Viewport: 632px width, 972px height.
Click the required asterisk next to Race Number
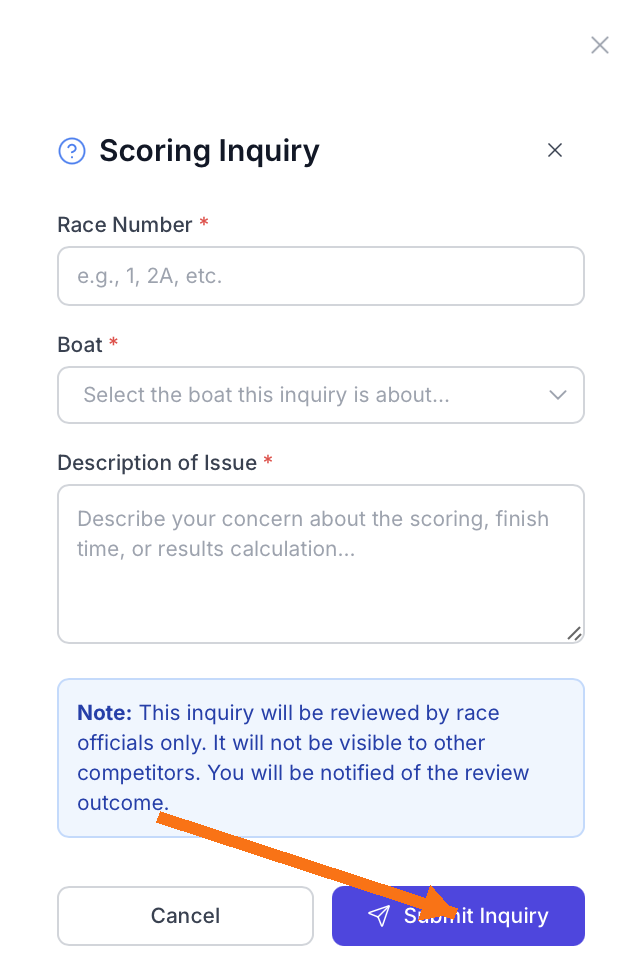coord(203,224)
